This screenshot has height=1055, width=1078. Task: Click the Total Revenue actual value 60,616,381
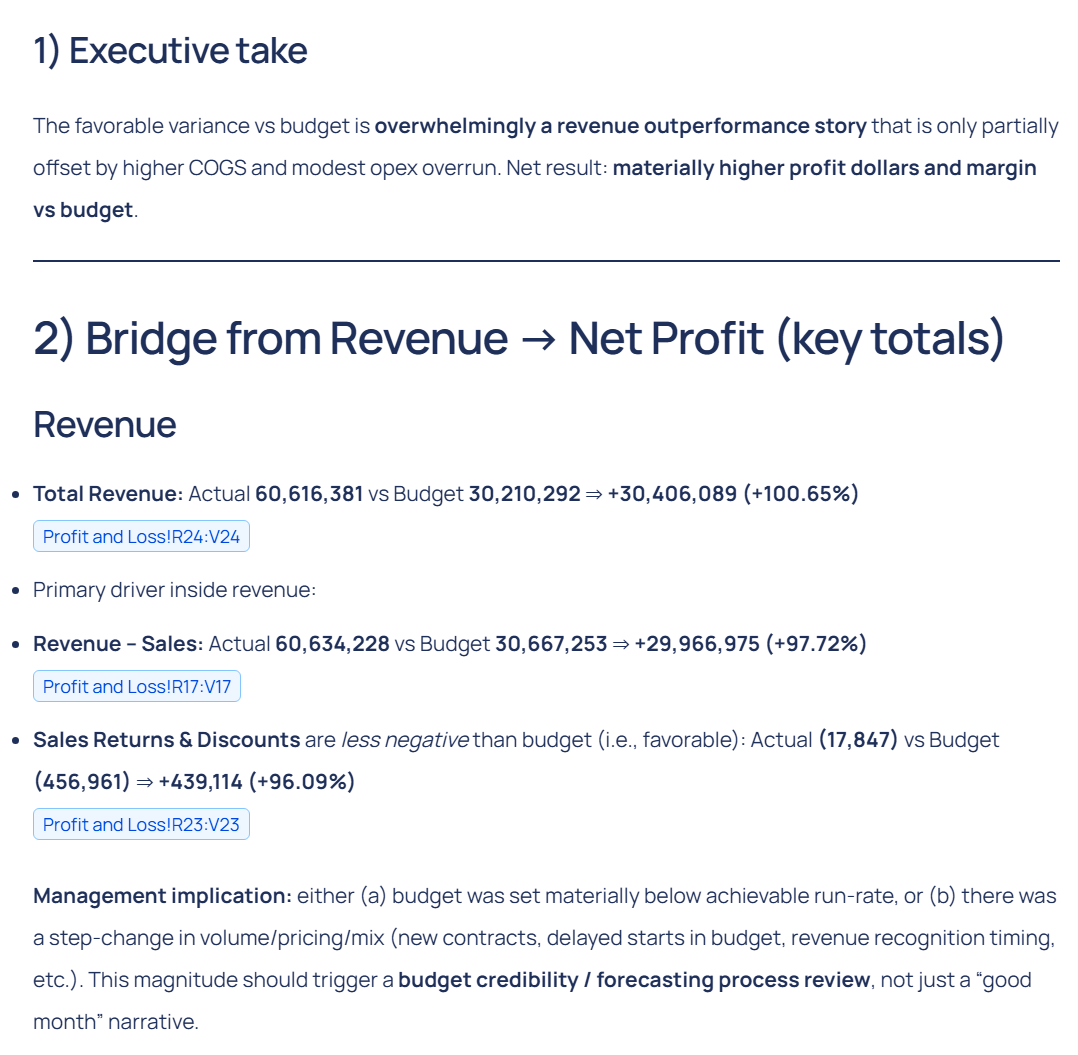309,494
